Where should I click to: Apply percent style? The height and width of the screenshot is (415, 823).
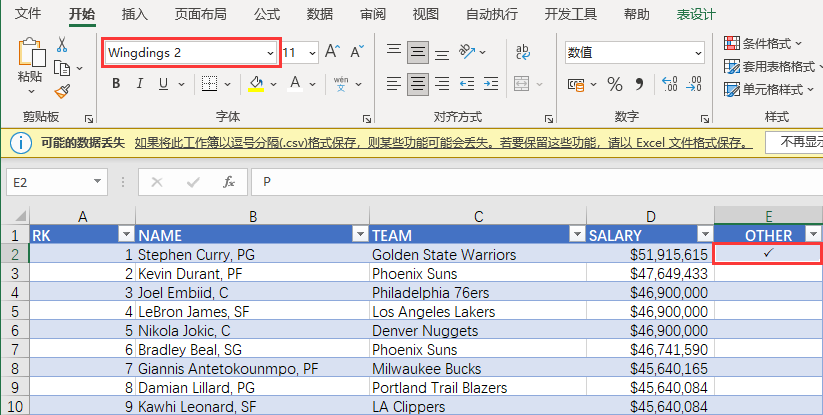click(615, 84)
